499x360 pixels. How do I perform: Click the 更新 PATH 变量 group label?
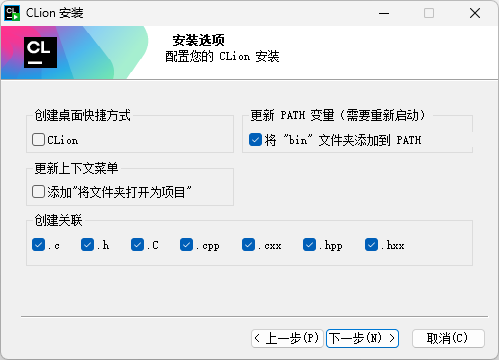coord(338,115)
